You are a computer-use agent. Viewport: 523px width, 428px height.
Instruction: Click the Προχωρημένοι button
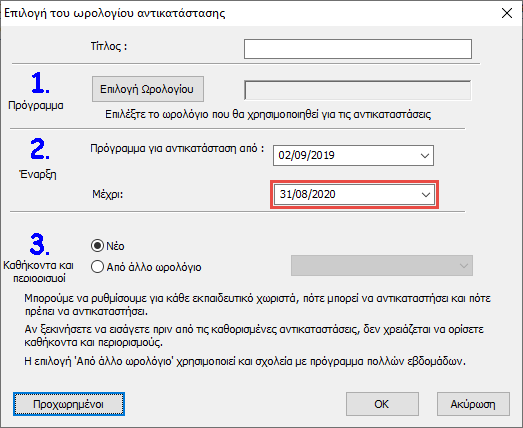(x=69, y=404)
